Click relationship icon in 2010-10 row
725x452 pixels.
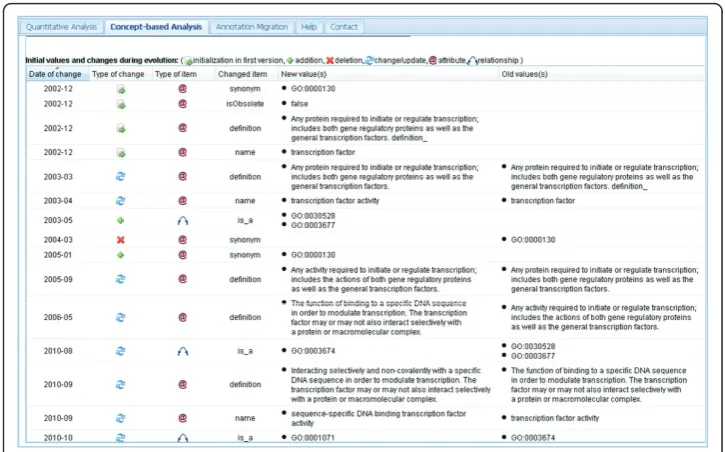183,438
